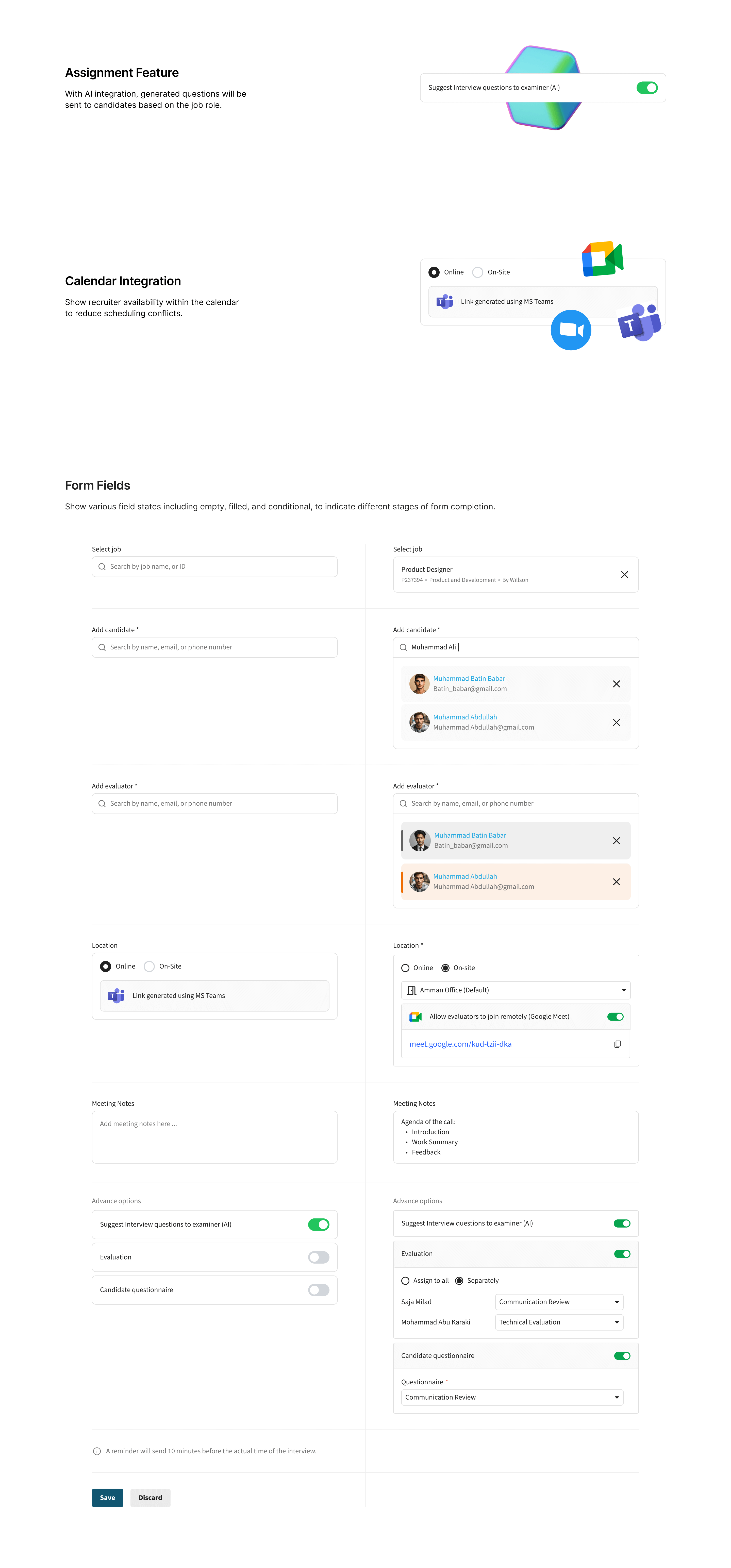
Task: Click the empty meeting notes text area
Action: [214, 1137]
